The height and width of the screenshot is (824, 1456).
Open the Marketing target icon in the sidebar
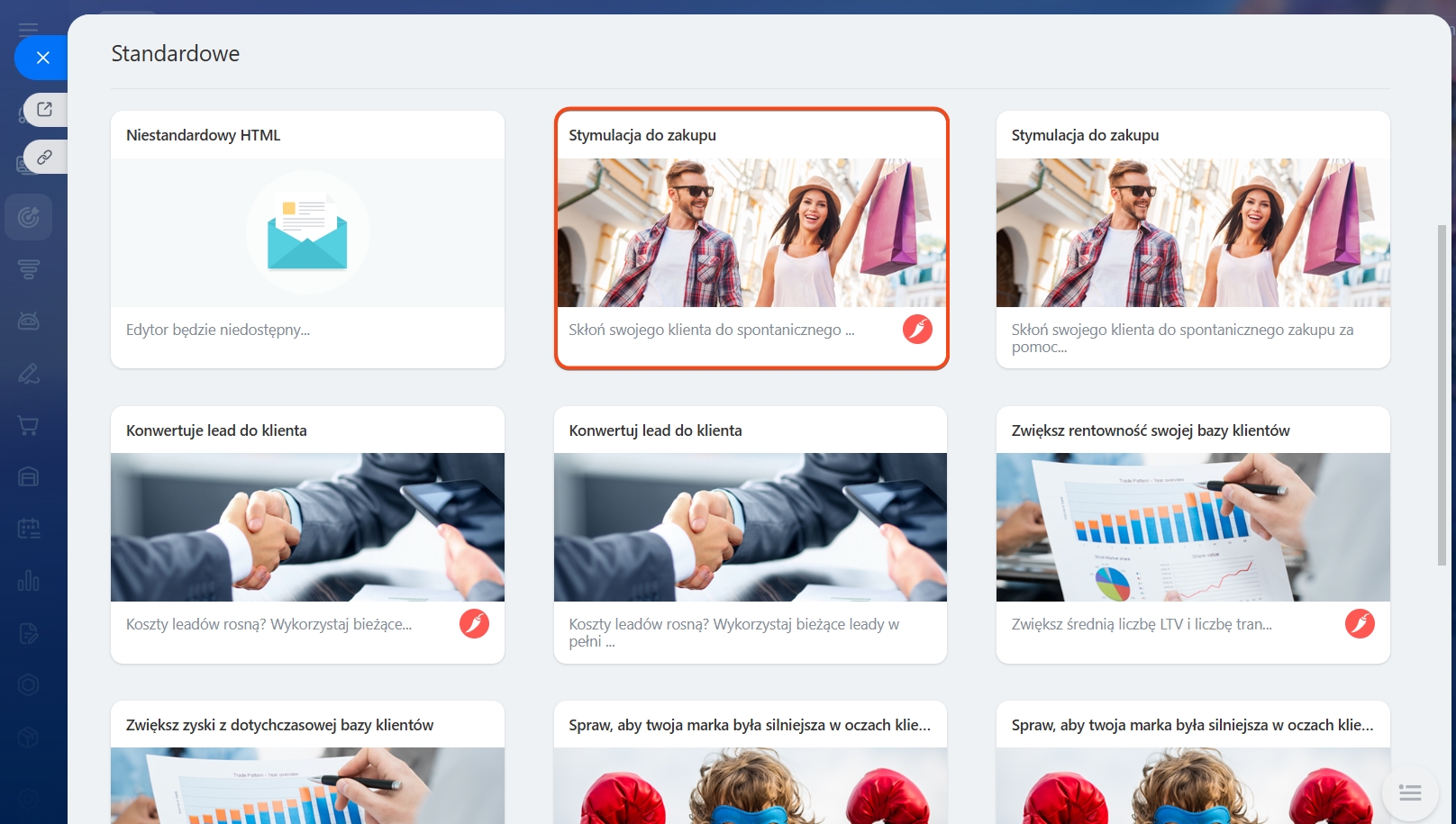click(29, 217)
